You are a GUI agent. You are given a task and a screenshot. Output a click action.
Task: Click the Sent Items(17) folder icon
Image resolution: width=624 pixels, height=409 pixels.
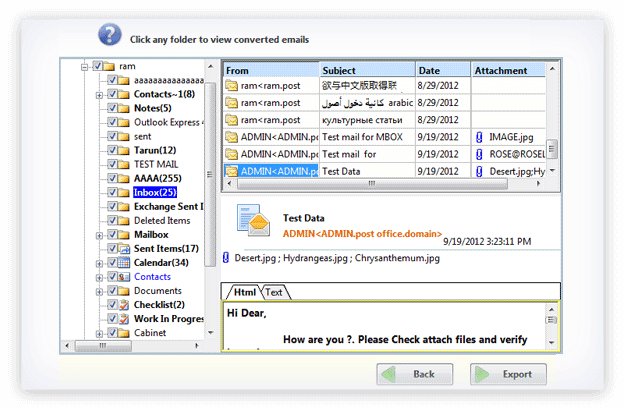(124, 249)
